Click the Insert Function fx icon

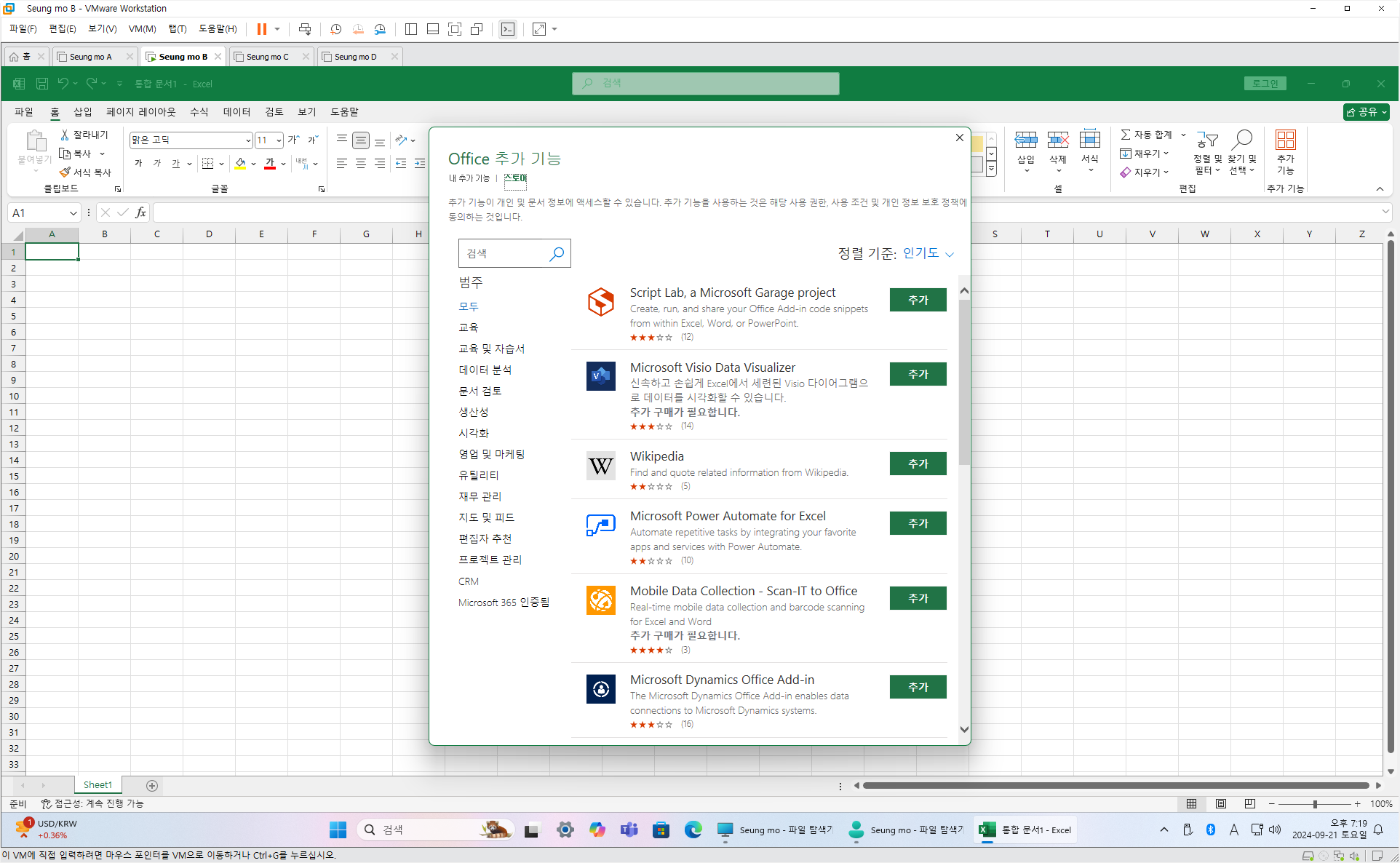(x=141, y=212)
